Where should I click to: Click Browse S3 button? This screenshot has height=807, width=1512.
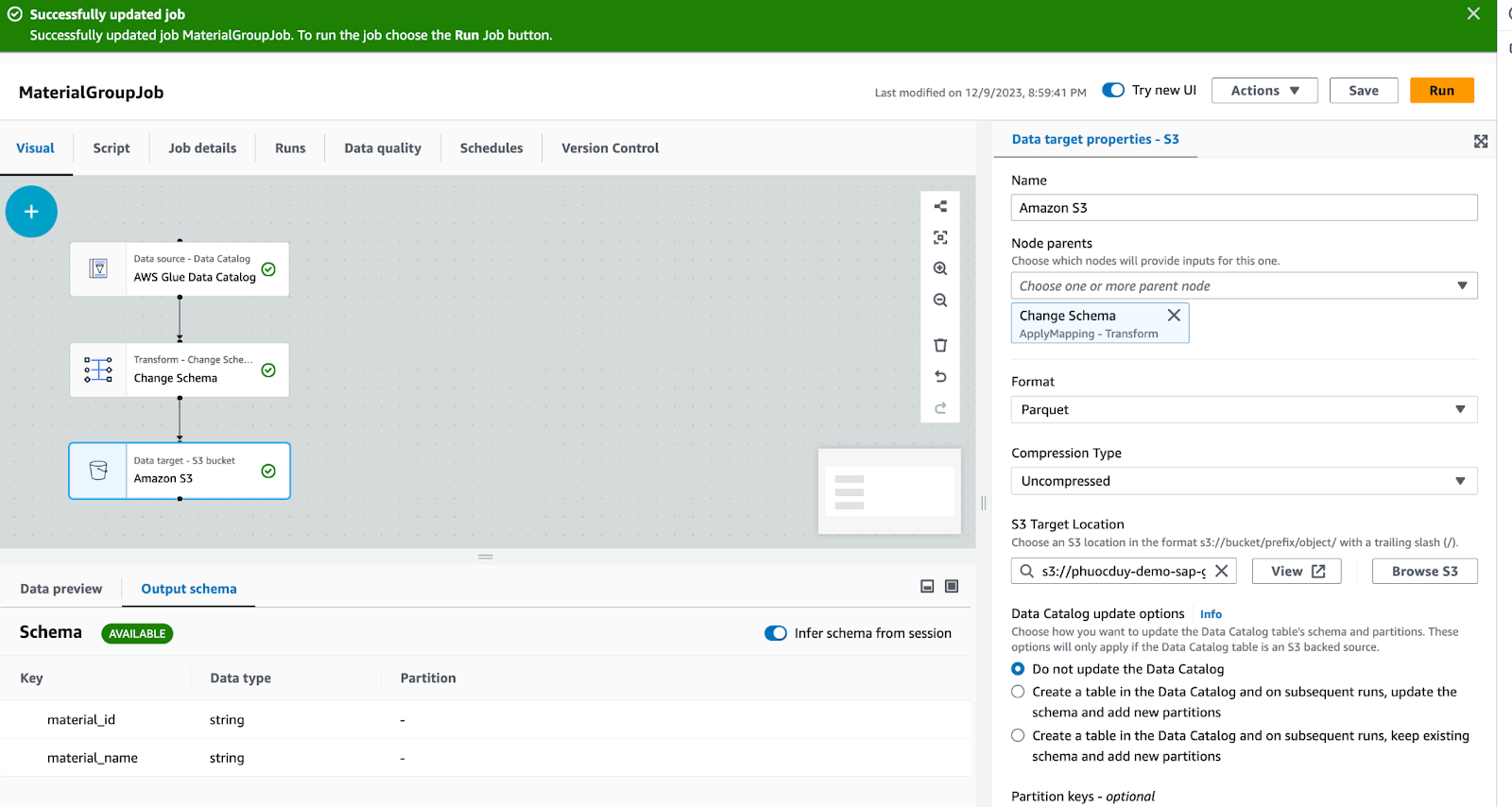pos(1425,571)
